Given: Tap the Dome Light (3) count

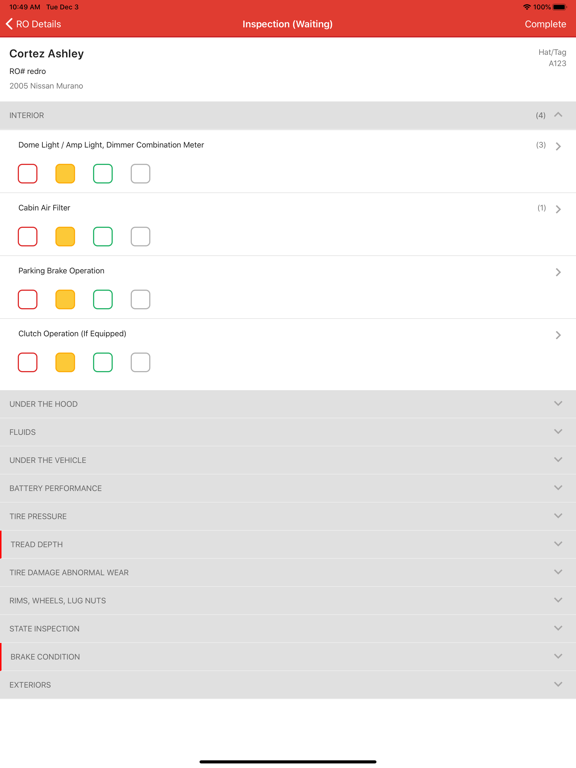Looking at the screenshot, I should (x=541, y=145).
